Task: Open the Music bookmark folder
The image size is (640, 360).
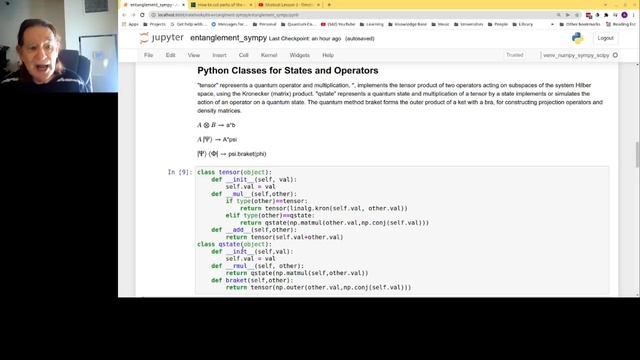Action: click(x=440, y=24)
